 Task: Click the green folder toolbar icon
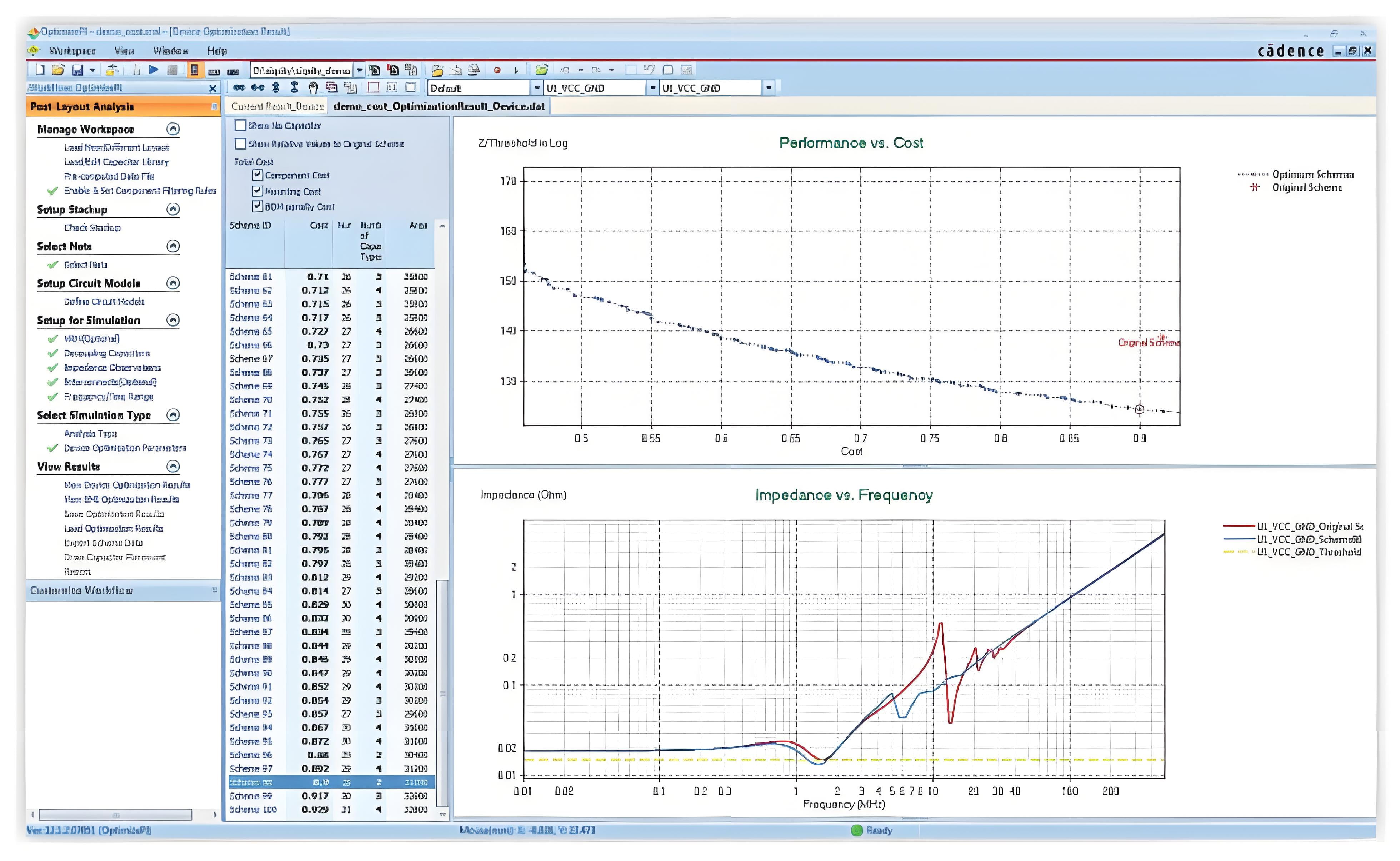tap(541, 70)
